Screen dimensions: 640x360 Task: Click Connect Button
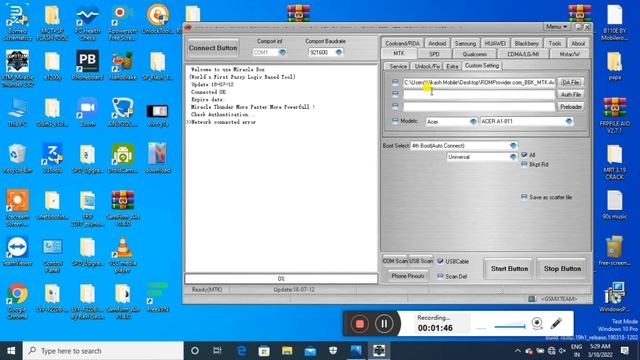pos(213,48)
